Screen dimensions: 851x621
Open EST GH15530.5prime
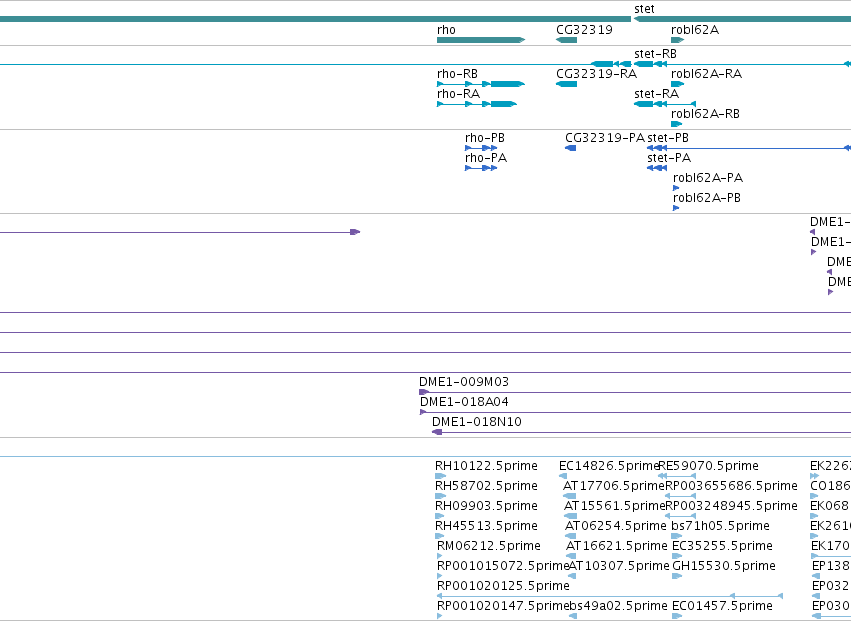(x=677, y=576)
